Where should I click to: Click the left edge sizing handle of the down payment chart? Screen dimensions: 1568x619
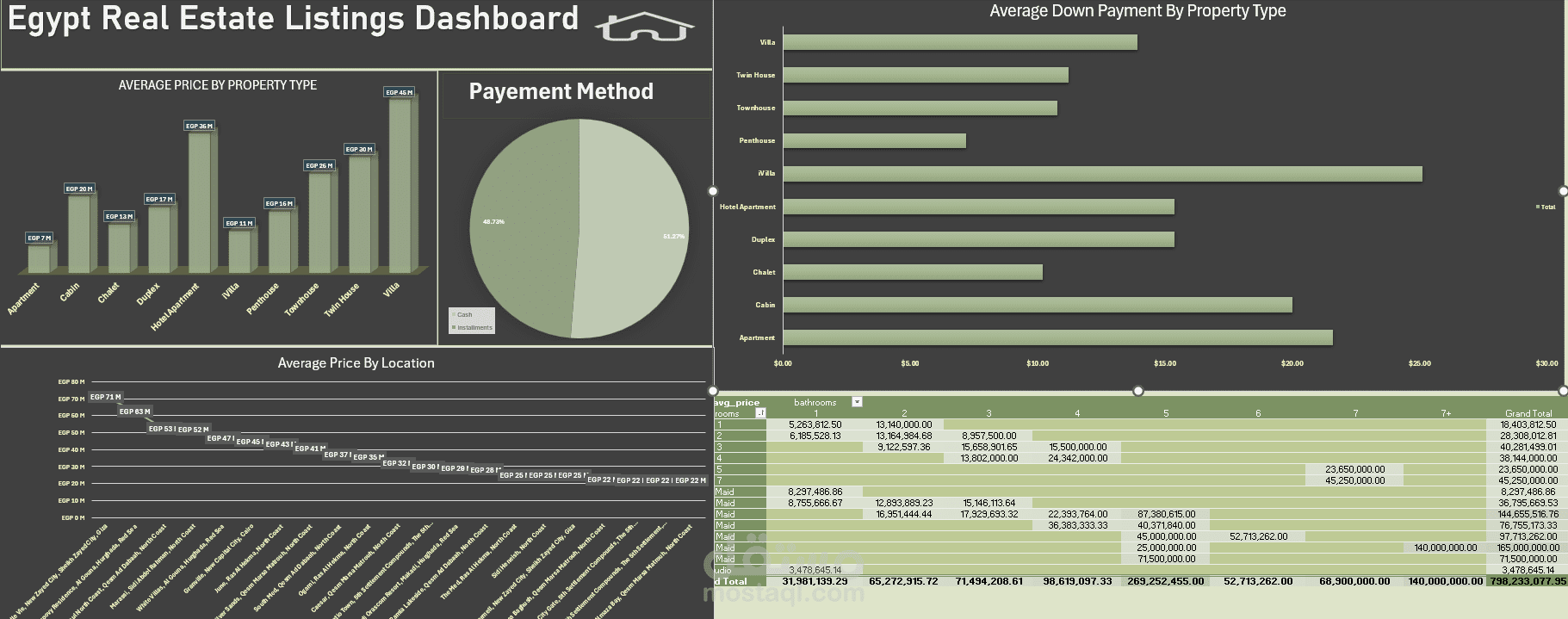713,190
